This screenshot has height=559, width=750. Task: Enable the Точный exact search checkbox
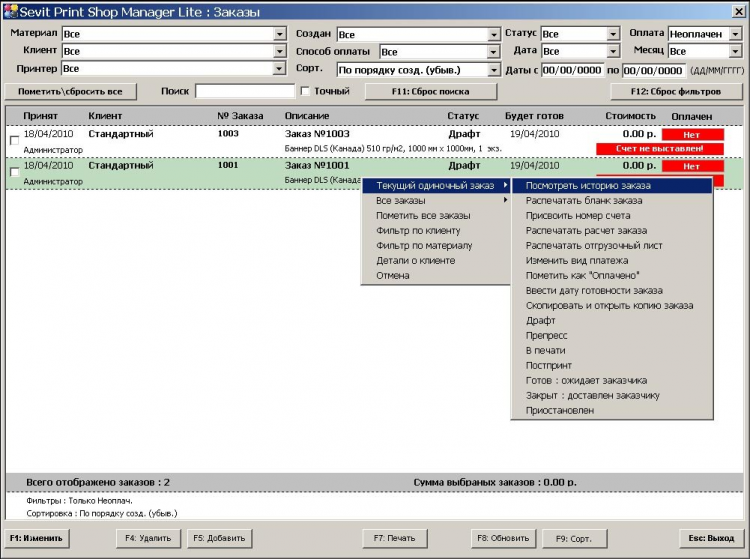[x=305, y=91]
